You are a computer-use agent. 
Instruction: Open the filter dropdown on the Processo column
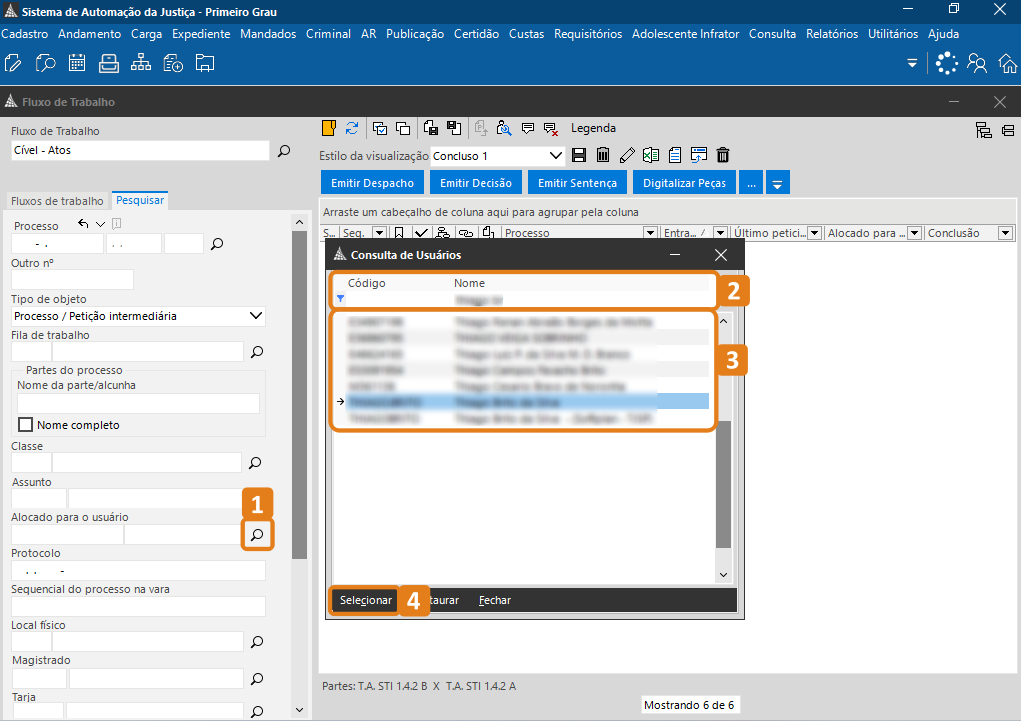pos(650,233)
